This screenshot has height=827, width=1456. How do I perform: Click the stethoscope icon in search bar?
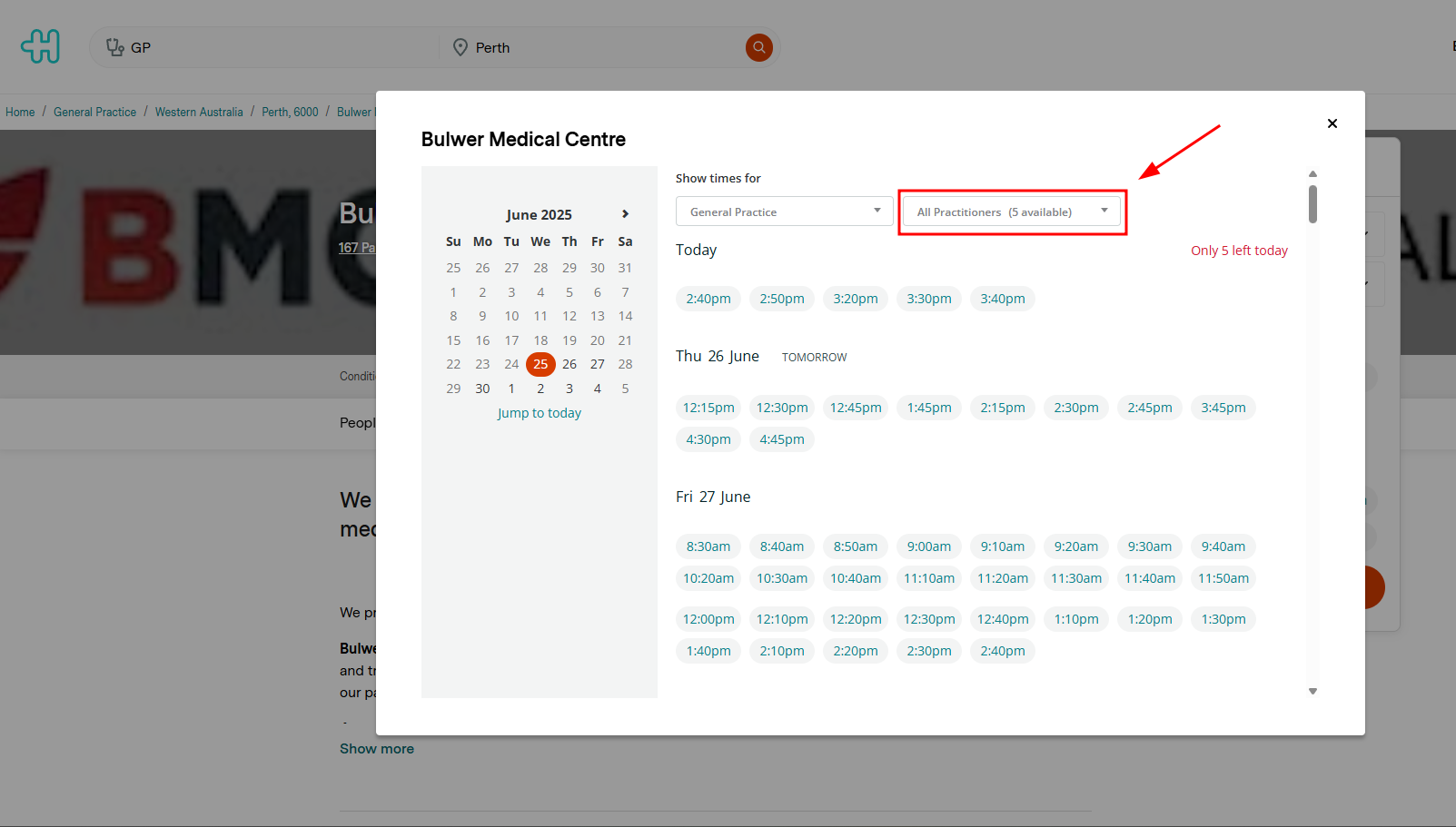(x=114, y=47)
